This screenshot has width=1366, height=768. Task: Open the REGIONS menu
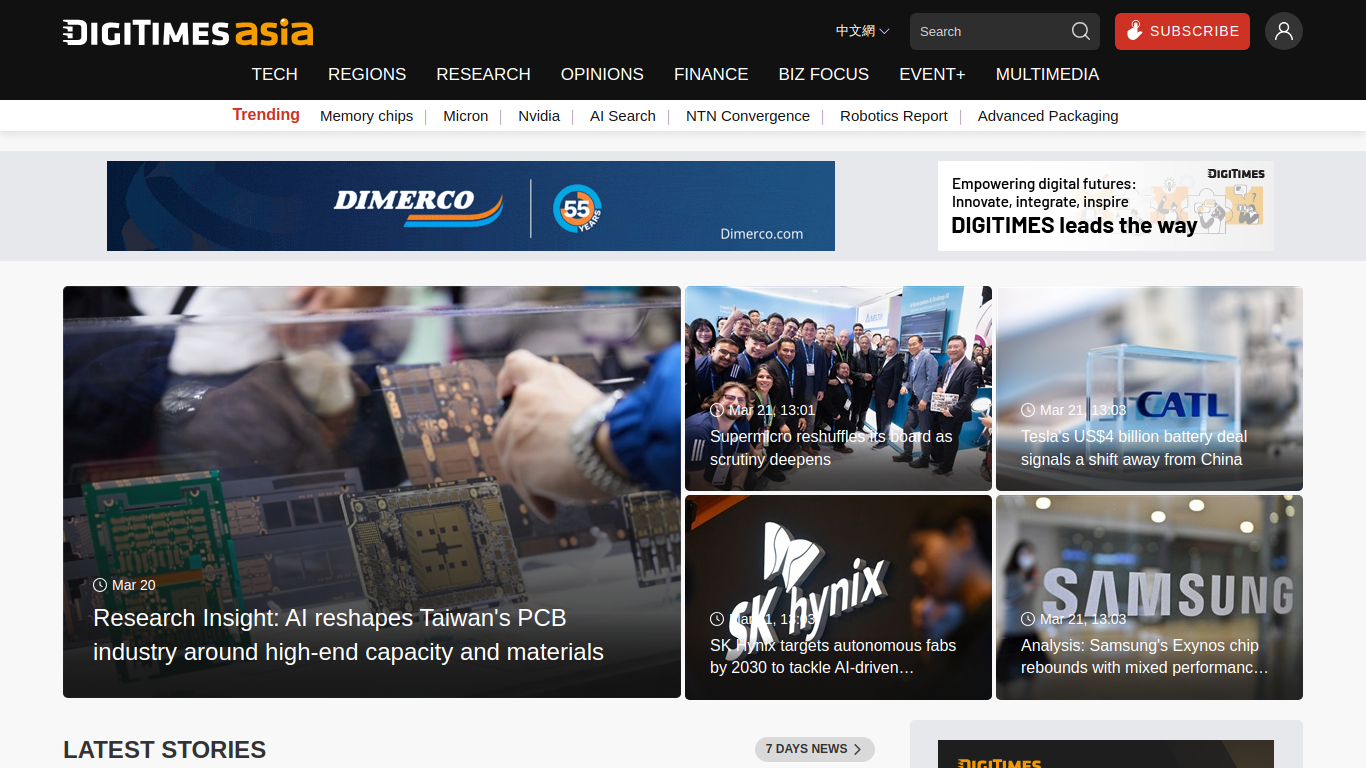coord(367,74)
